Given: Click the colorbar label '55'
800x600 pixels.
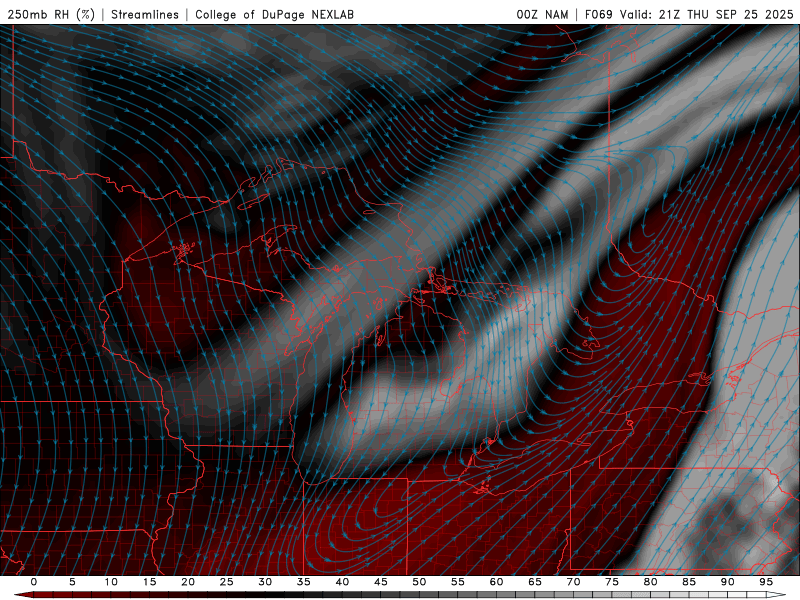Looking at the screenshot, I should click(458, 582).
